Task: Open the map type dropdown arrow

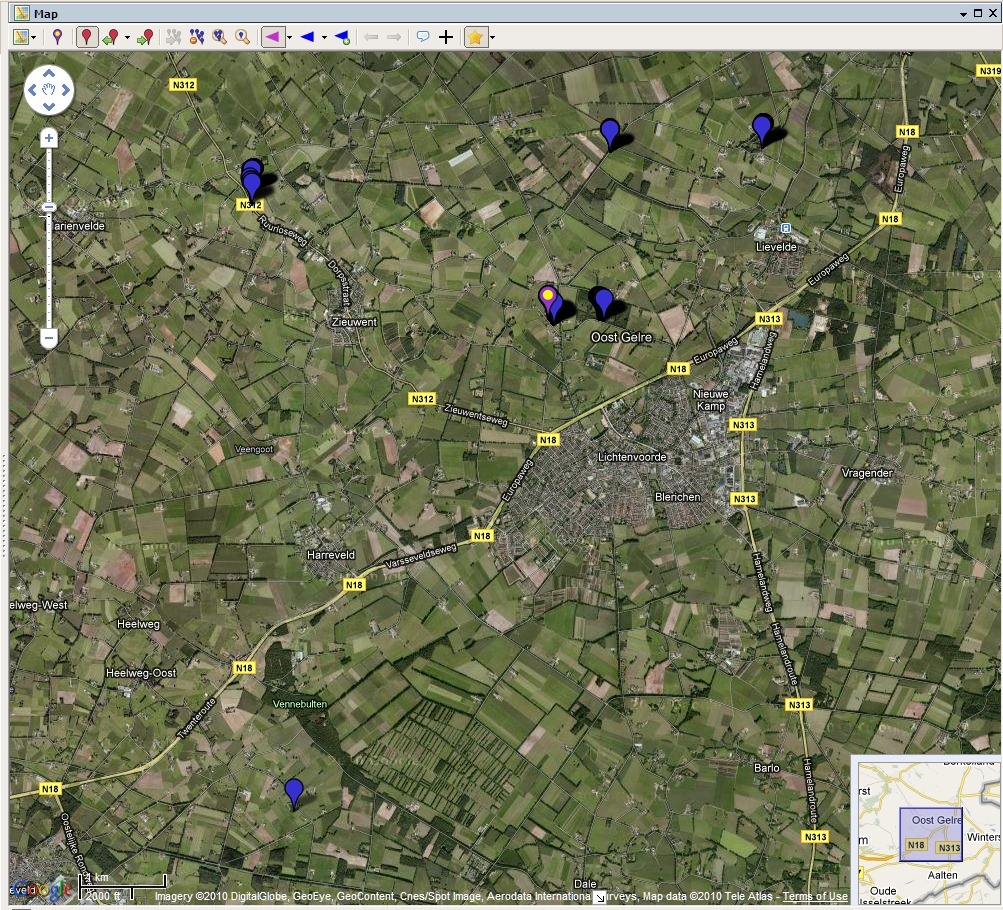Action: (34, 37)
